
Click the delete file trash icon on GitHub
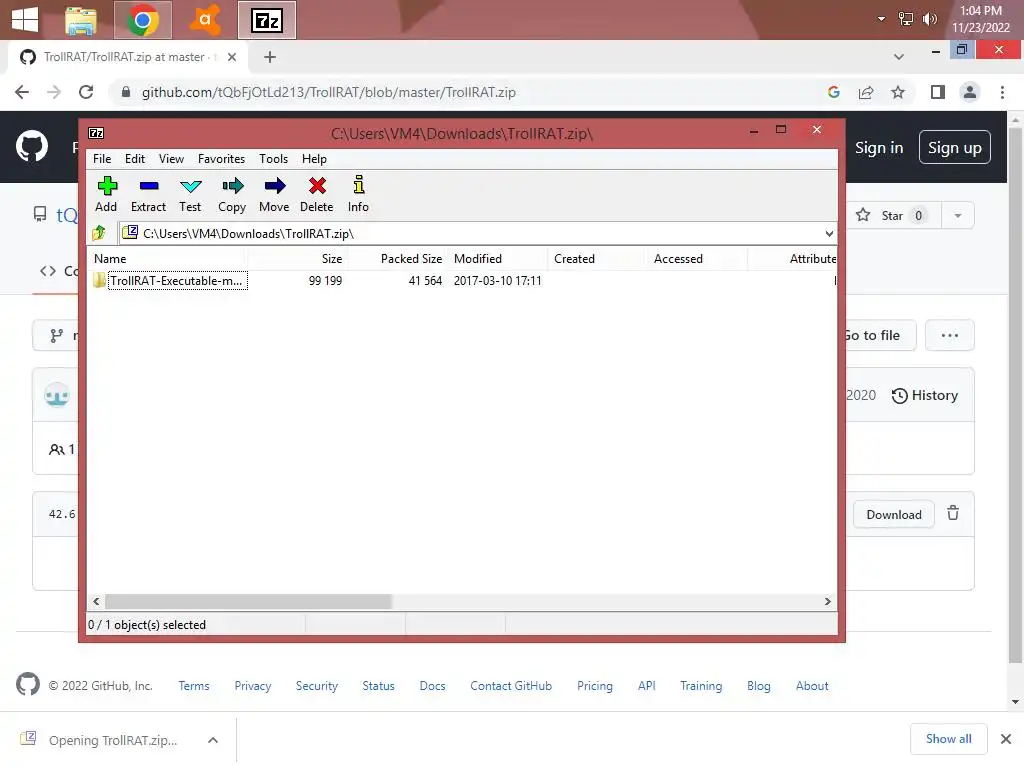953,513
